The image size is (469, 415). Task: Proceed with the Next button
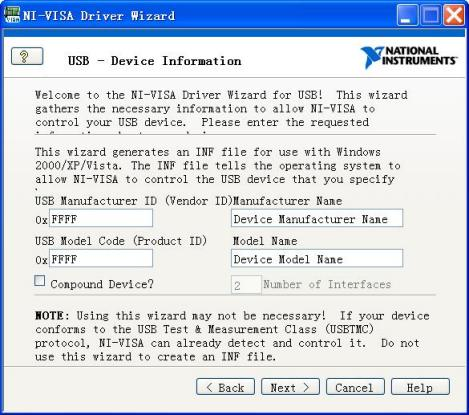pyautogui.click(x=290, y=387)
